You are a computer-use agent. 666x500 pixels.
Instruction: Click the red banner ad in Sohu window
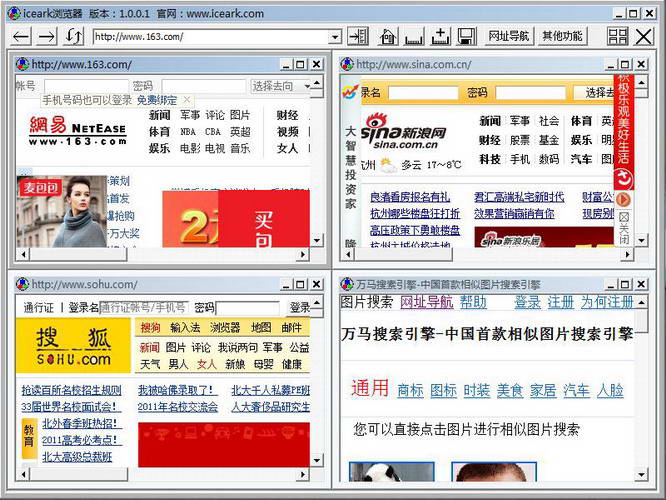224,445
